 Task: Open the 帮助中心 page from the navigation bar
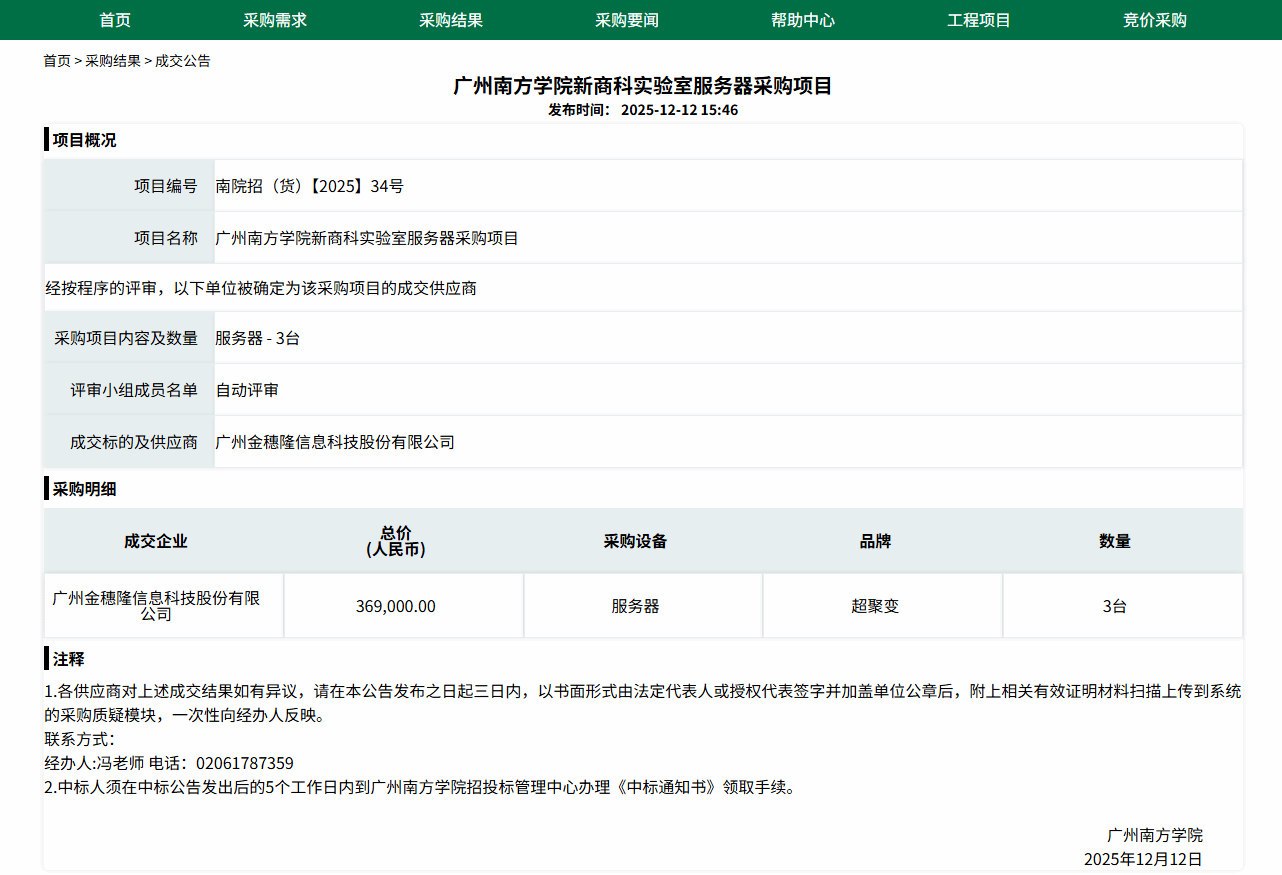coord(803,20)
